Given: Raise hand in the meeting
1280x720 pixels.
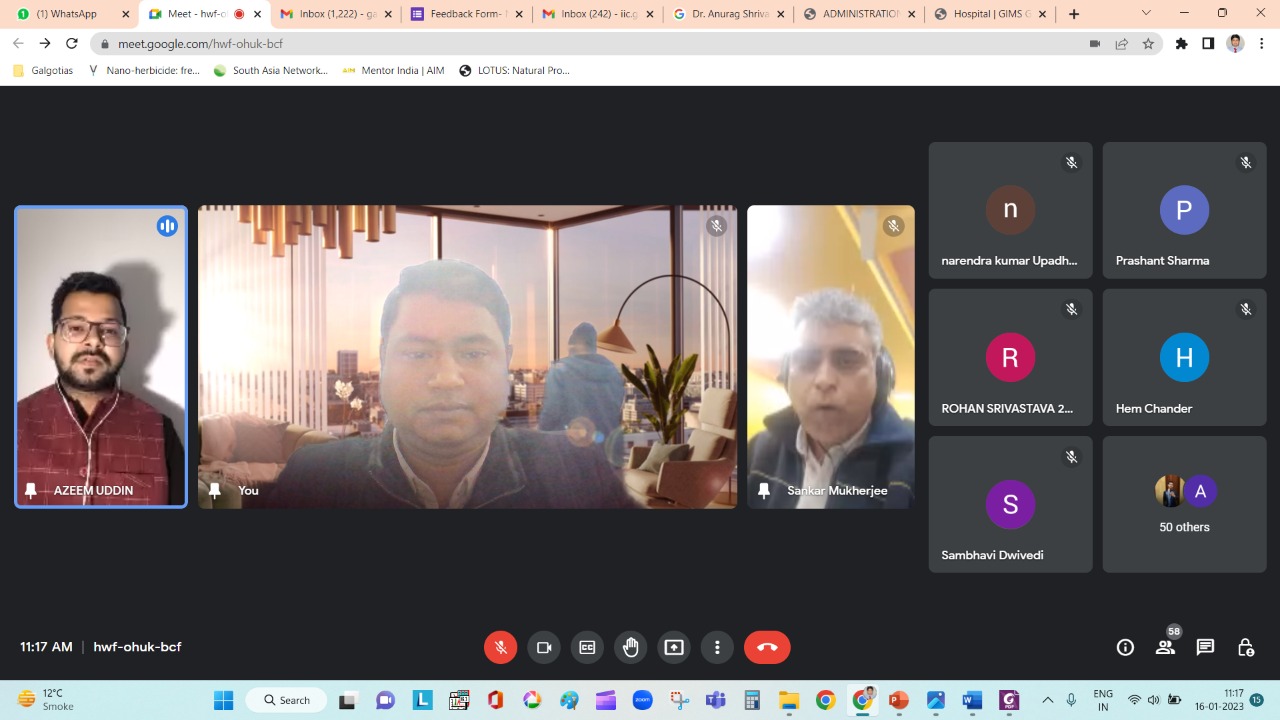Looking at the screenshot, I should [x=630, y=647].
